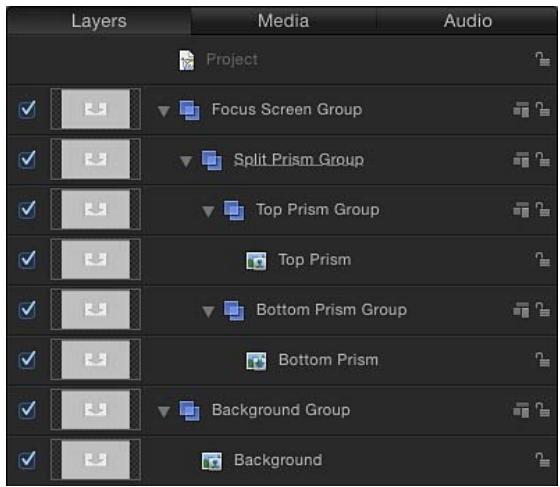Switch to the Layers tab
The height and width of the screenshot is (487, 560).
(x=99, y=21)
